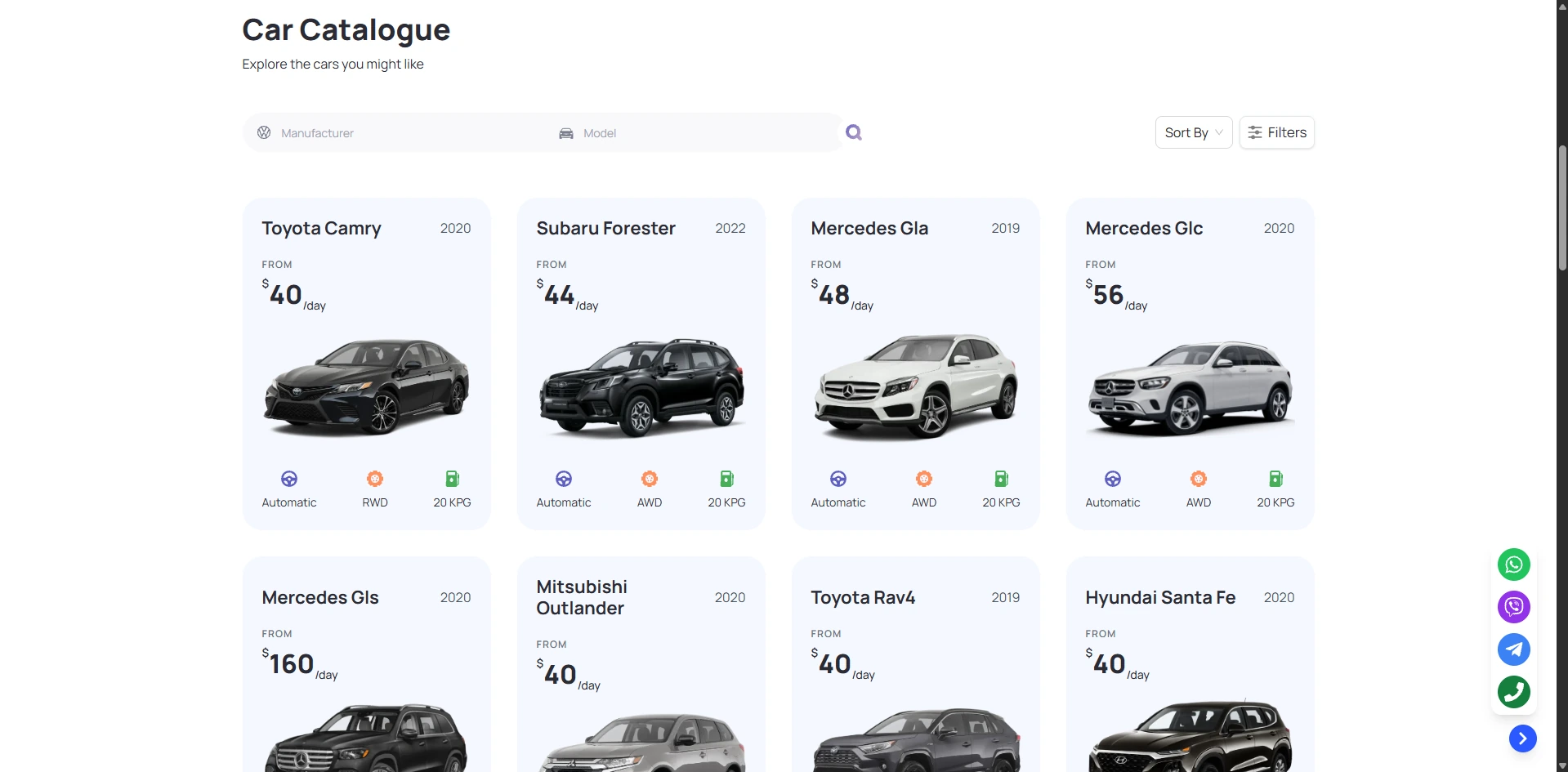This screenshot has height=772, width=1568.
Task: Click the steering wheel icon on Subaru Forester
Action: pos(564,479)
